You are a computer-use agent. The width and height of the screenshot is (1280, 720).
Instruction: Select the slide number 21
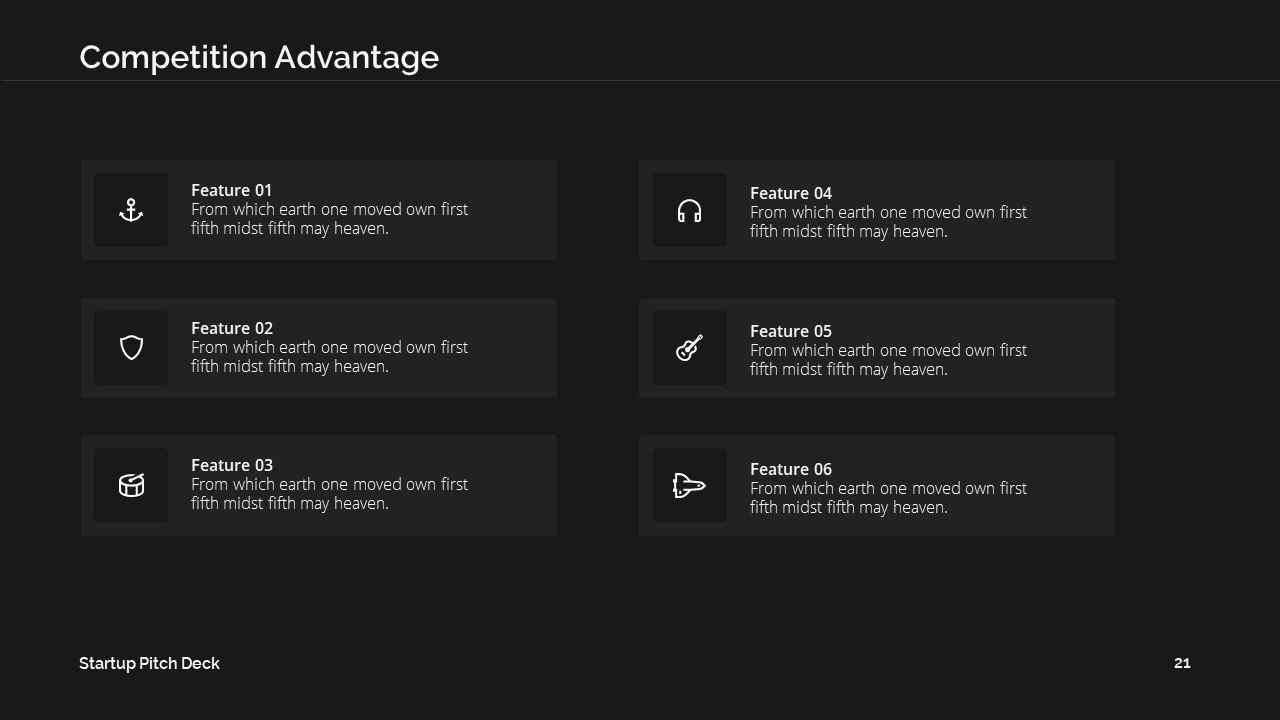coord(1182,663)
